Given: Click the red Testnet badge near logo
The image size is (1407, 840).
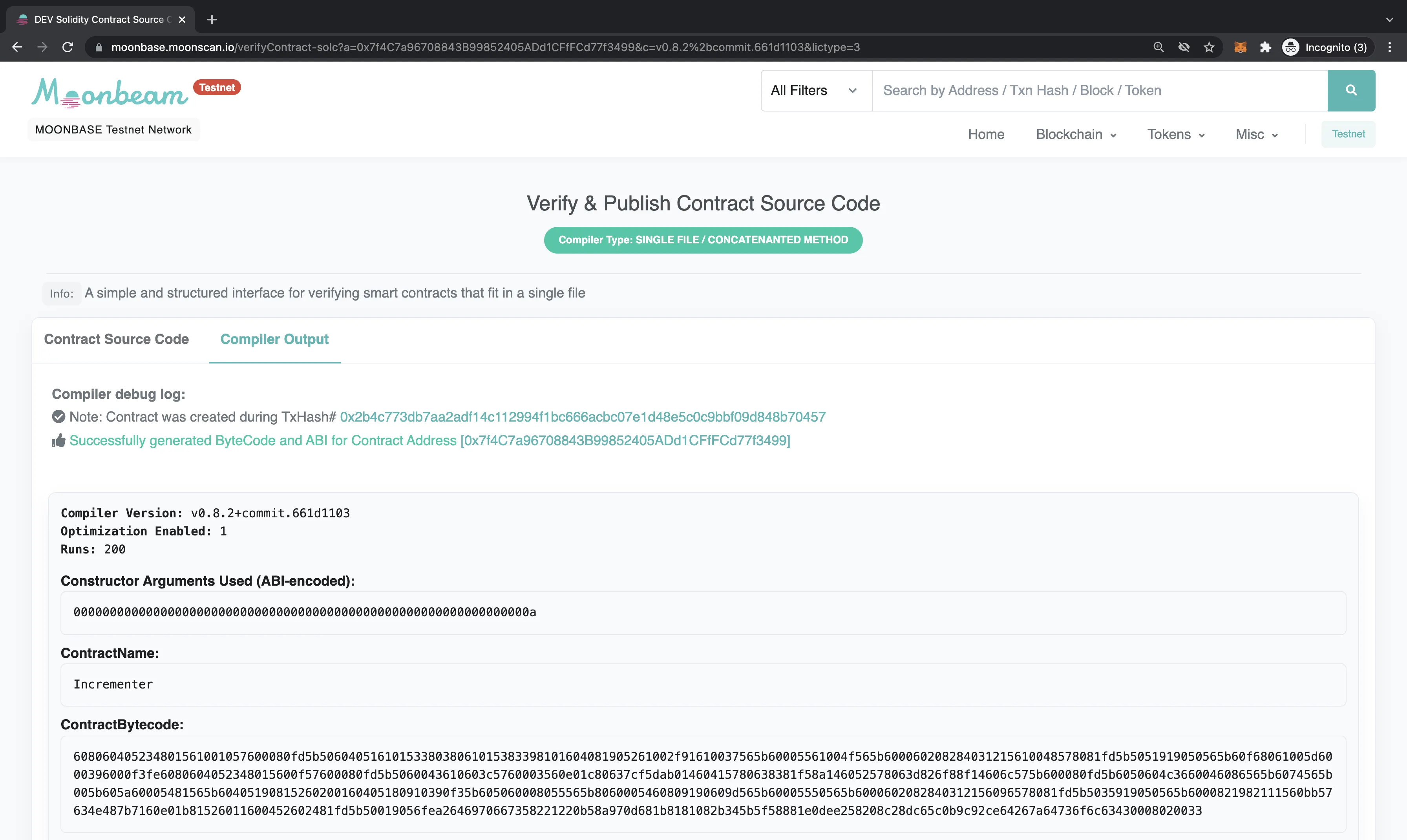Looking at the screenshot, I should coord(217,87).
